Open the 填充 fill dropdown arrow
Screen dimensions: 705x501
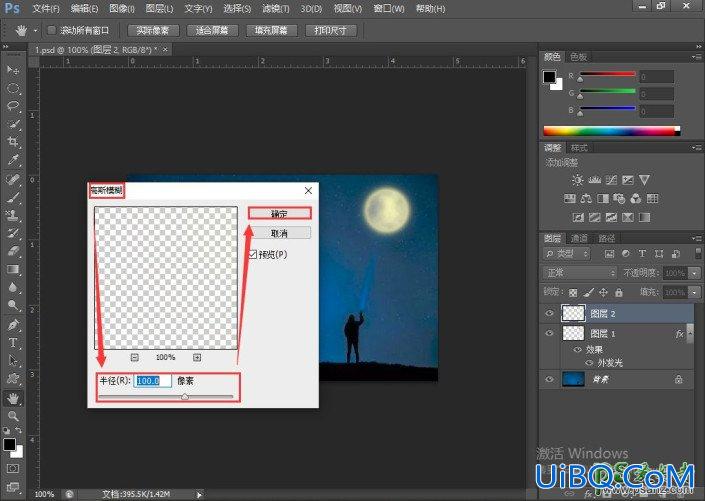point(696,293)
